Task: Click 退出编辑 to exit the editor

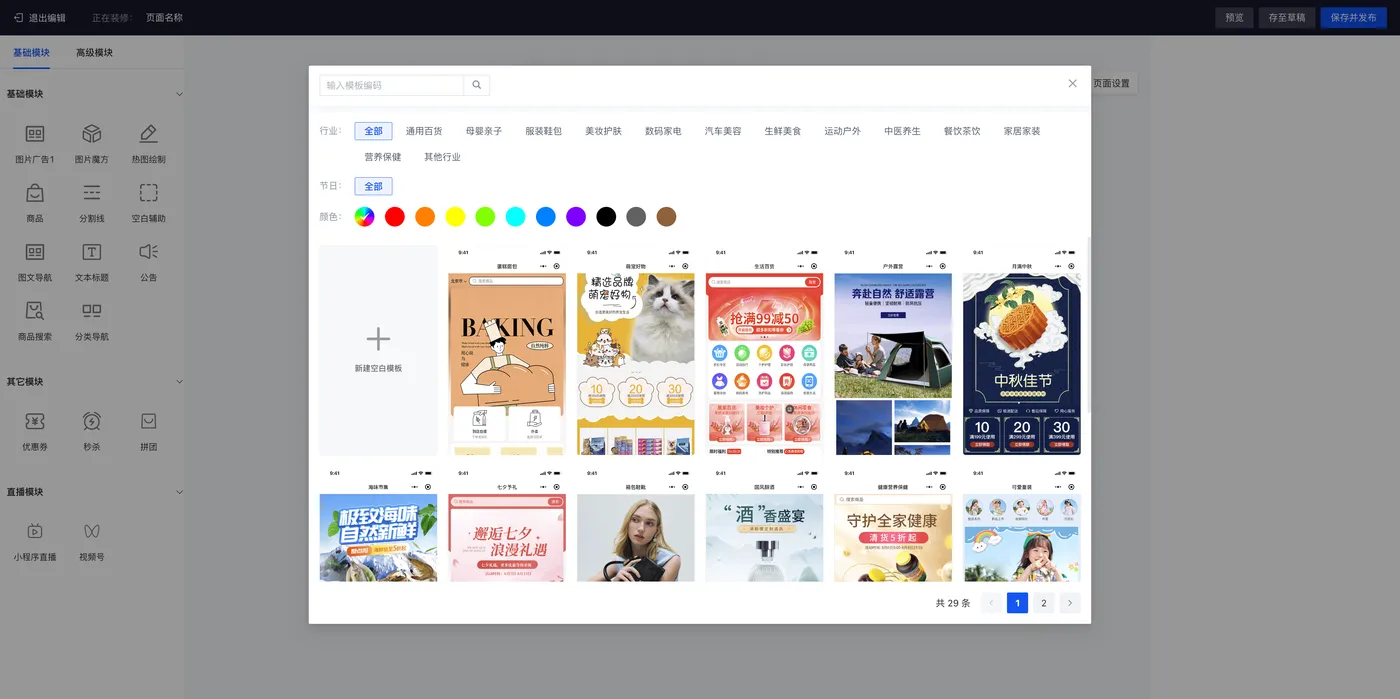Action: pos(40,18)
